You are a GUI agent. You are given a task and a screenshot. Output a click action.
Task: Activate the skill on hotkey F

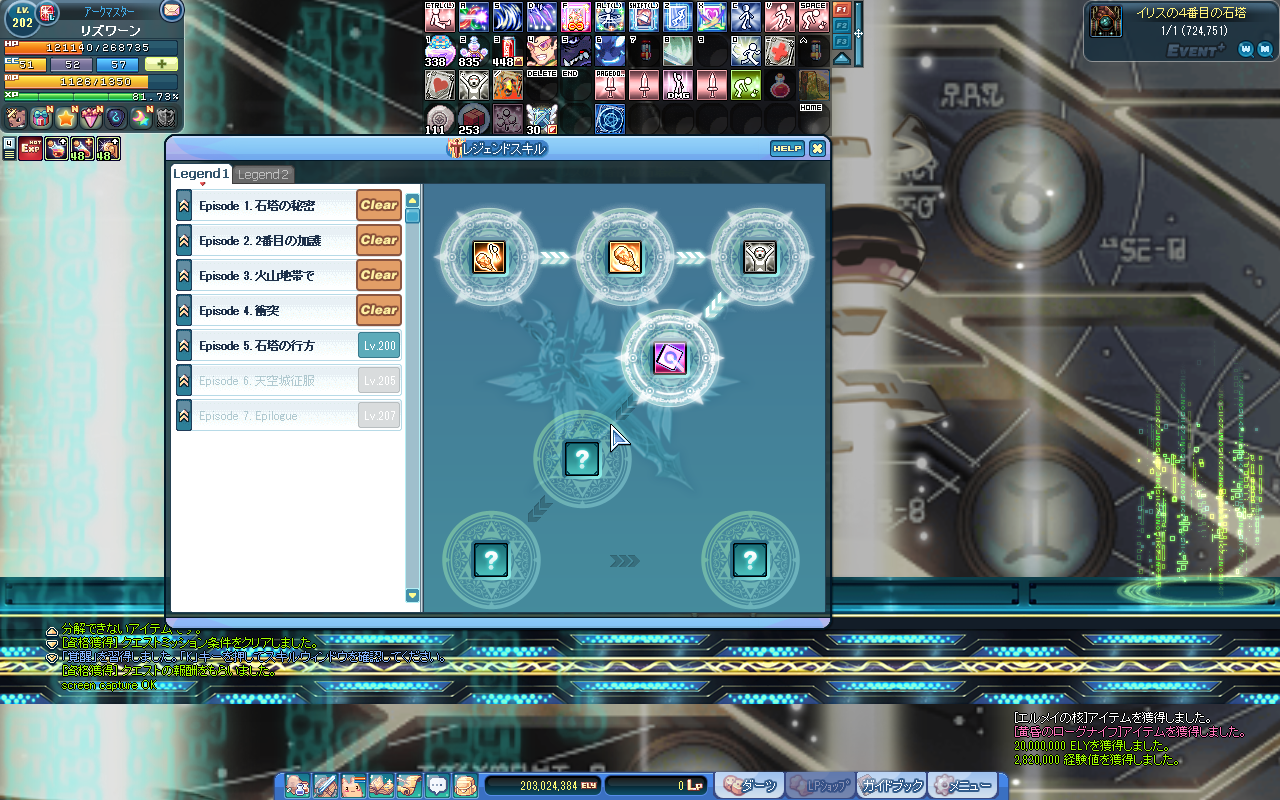tap(576, 16)
